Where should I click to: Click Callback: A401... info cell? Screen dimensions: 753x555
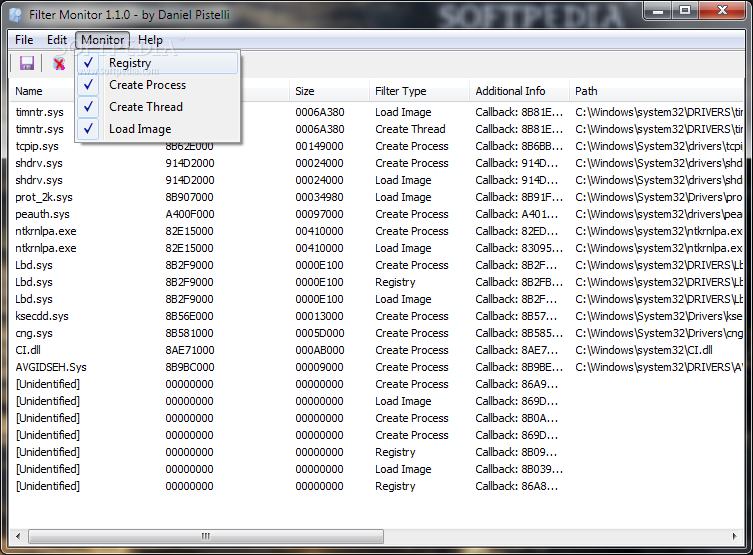tap(517, 214)
